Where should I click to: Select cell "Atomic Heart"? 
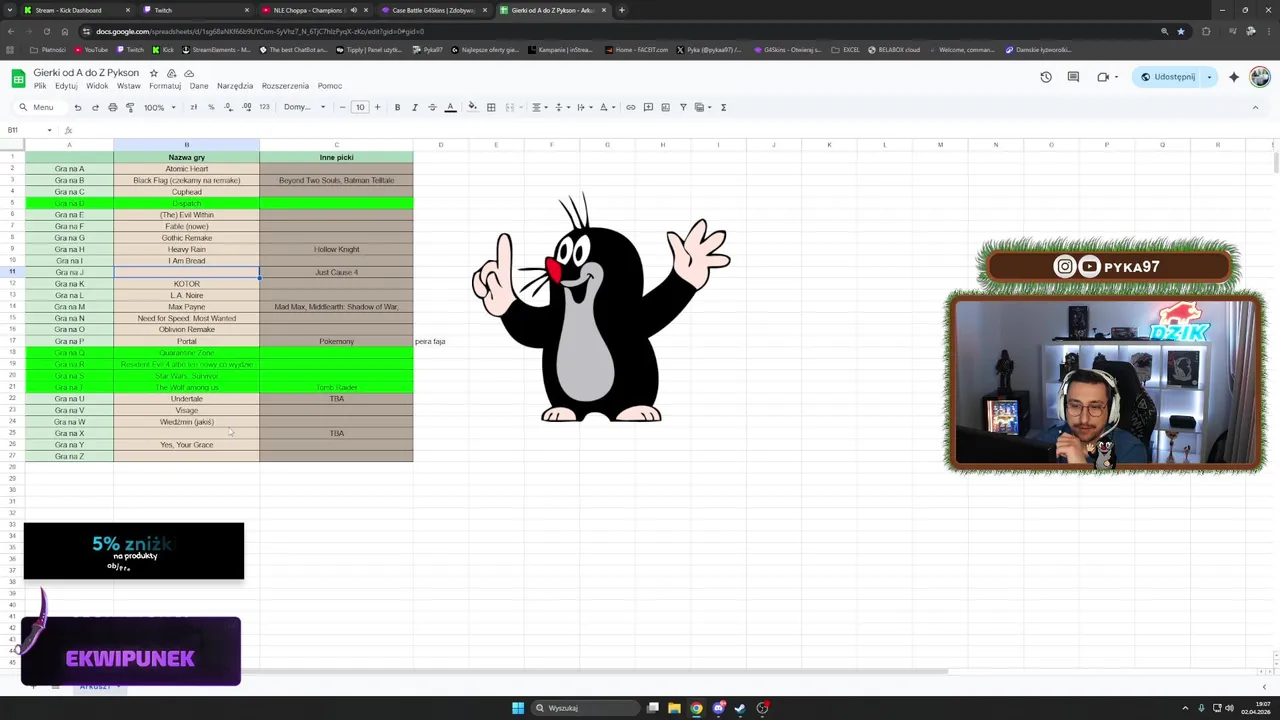coord(186,169)
